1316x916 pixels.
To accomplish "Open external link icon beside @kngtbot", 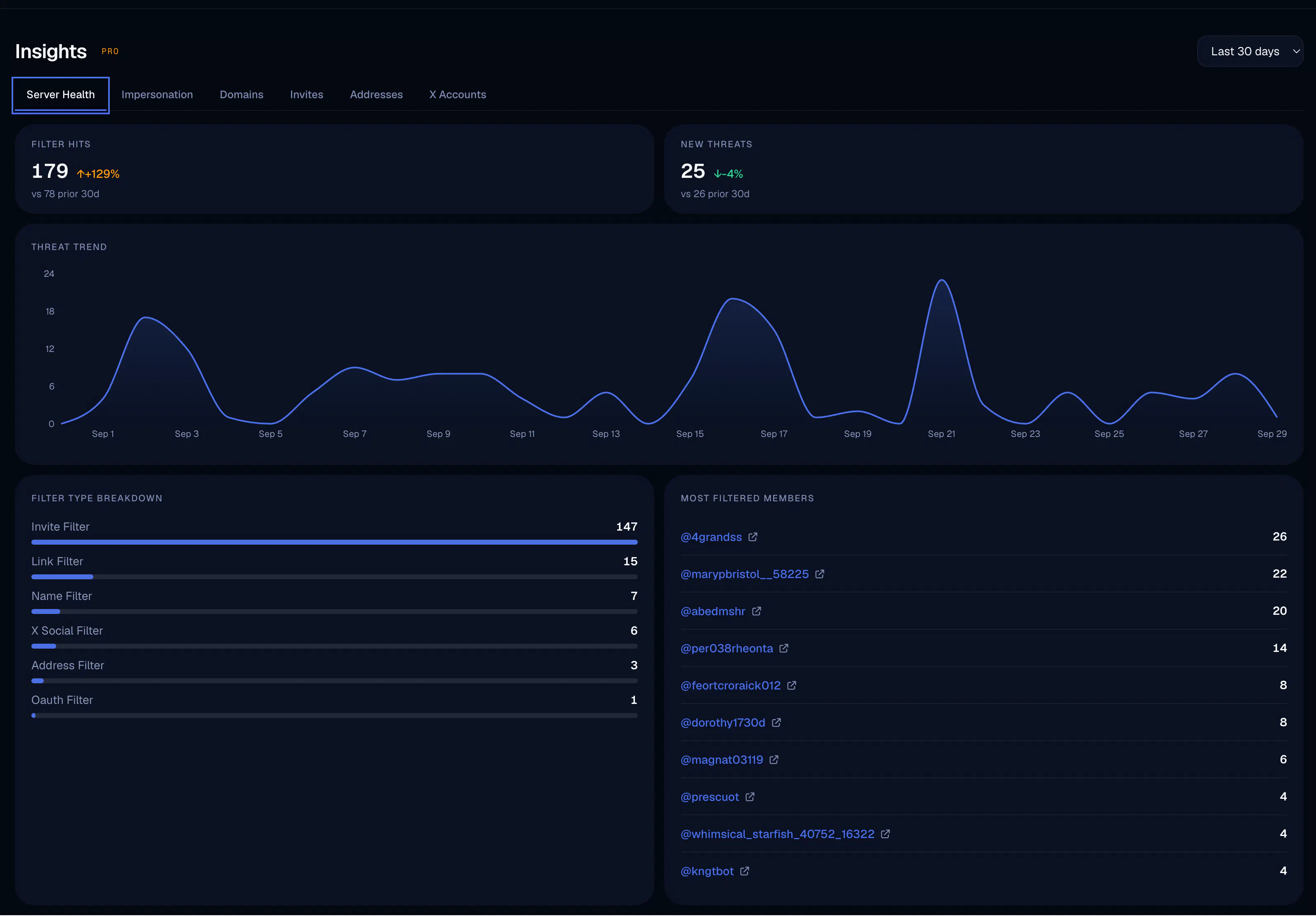I will pyautogui.click(x=744, y=871).
